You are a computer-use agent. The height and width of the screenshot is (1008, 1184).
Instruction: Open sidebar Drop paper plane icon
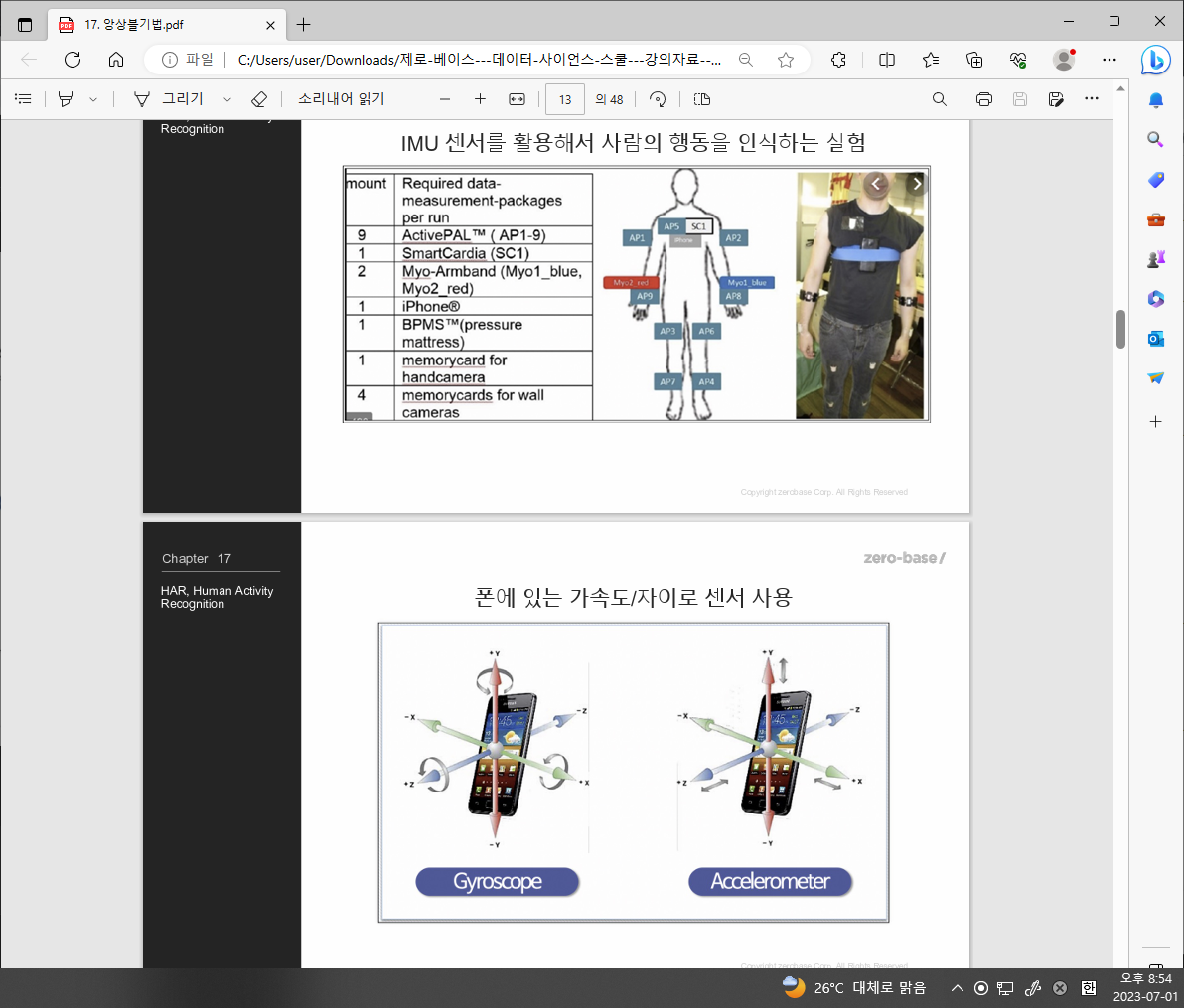(1156, 378)
